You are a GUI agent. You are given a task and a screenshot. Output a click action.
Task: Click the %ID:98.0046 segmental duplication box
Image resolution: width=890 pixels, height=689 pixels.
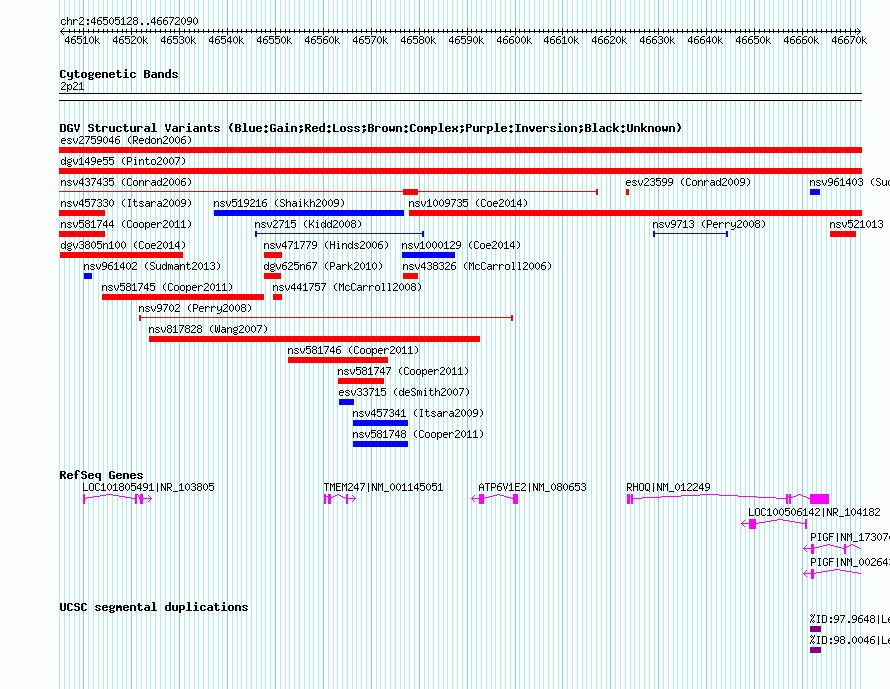point(815,650)
